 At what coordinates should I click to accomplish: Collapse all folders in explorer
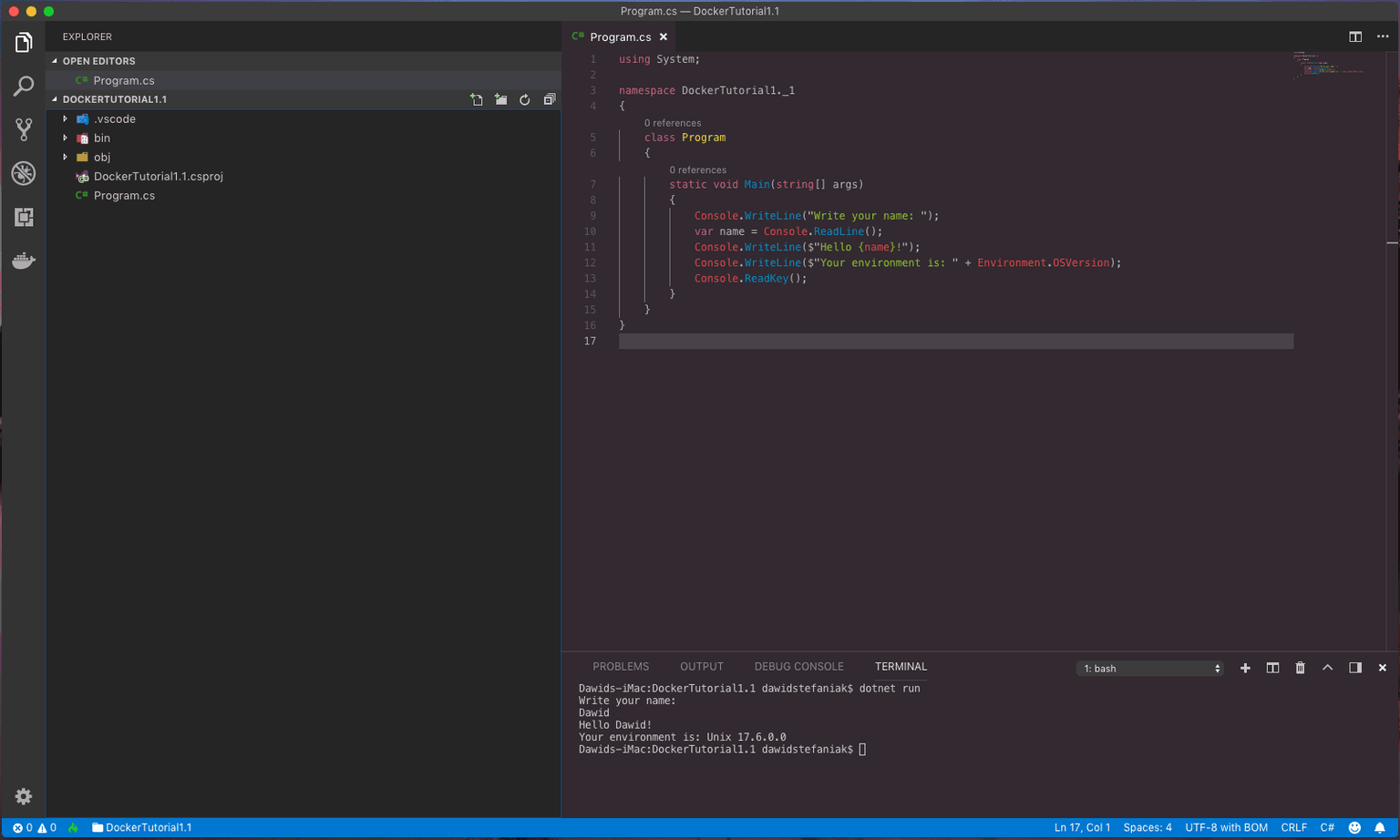click(x=549, y=99)
